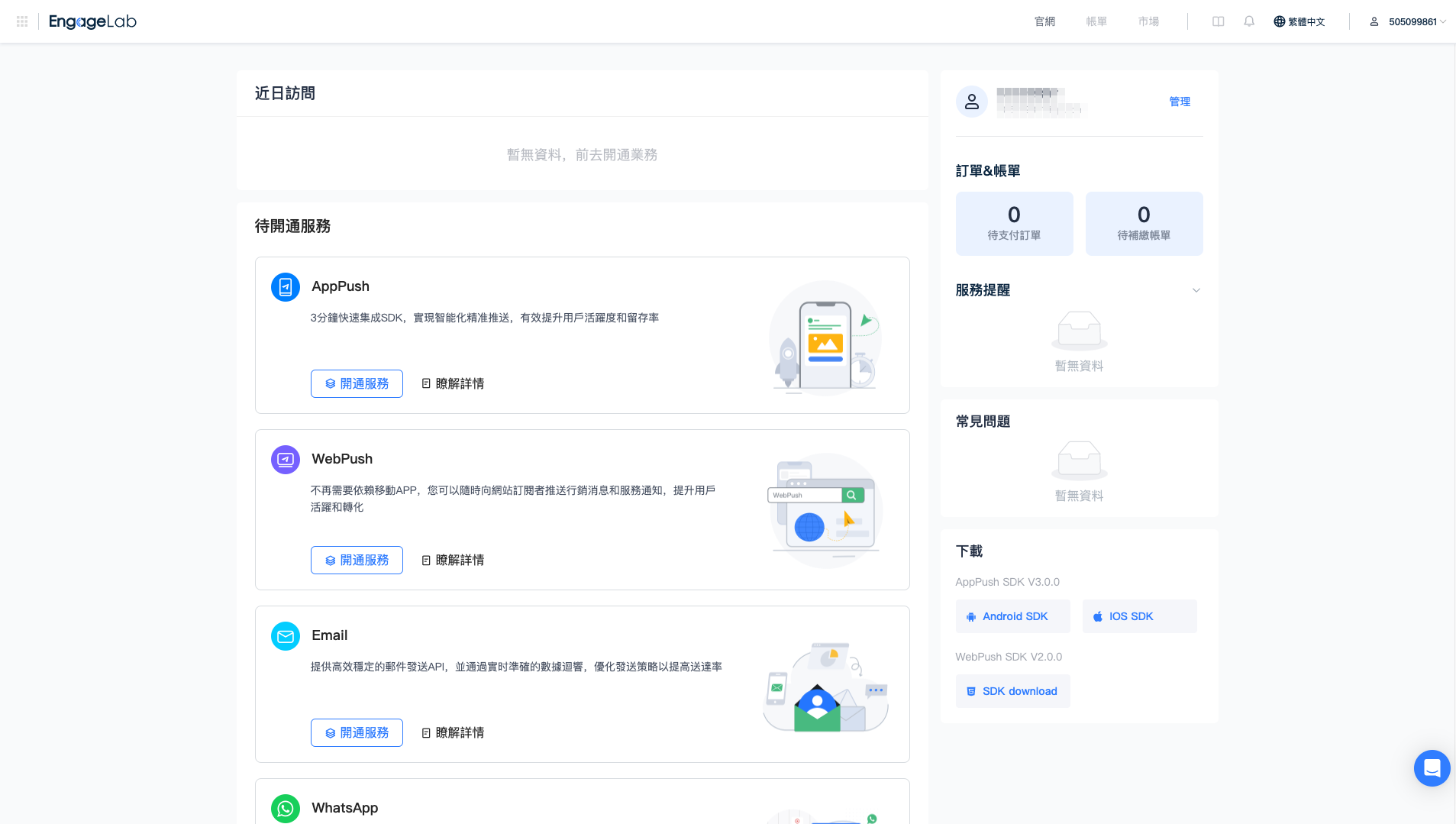Screen dimensions: 1456x824
Task: Click the empty inbox icon under 常見問題
Action: tap(1080, 460)
